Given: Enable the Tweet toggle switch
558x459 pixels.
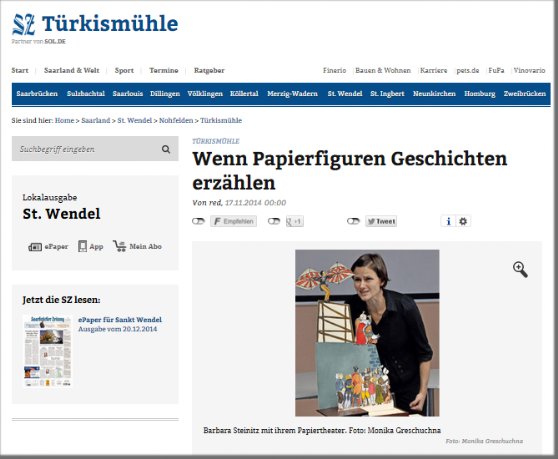Looking at the screenshot, I should tap(353, 221).
